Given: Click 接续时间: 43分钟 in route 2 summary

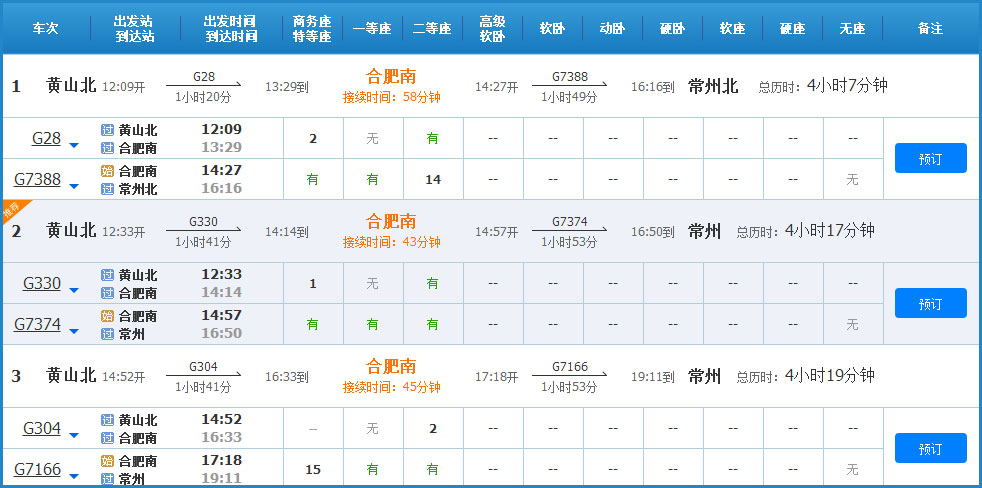Looking at the screenshot, I should pyautogui.click(x=391, y=242).
